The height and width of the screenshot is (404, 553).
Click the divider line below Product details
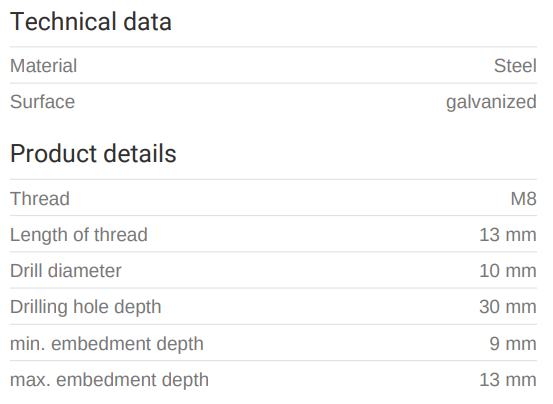click(273, 179)
